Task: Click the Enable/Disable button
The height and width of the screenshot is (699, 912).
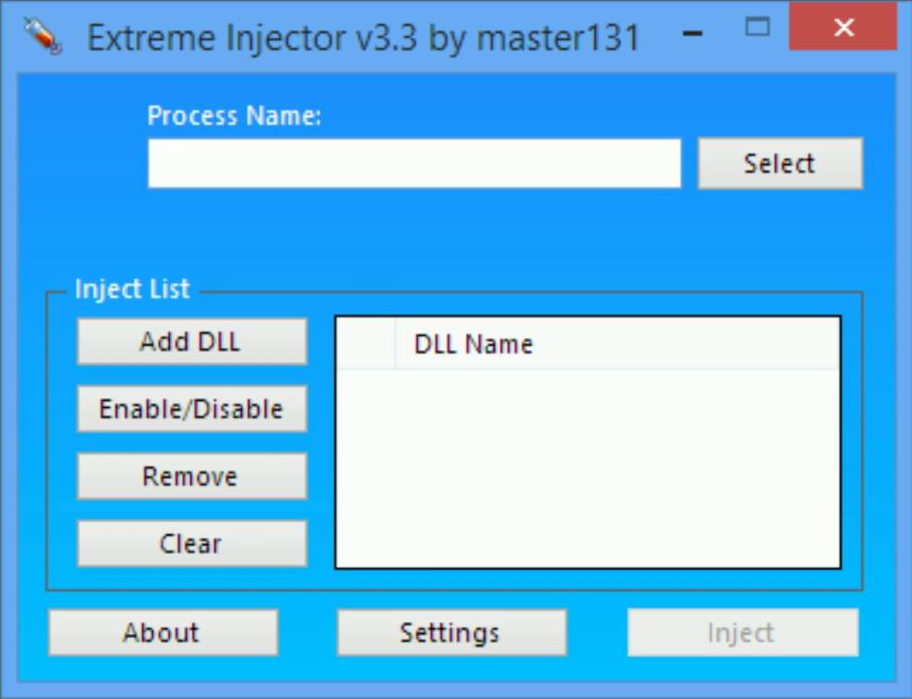Action: pos(192,409)
